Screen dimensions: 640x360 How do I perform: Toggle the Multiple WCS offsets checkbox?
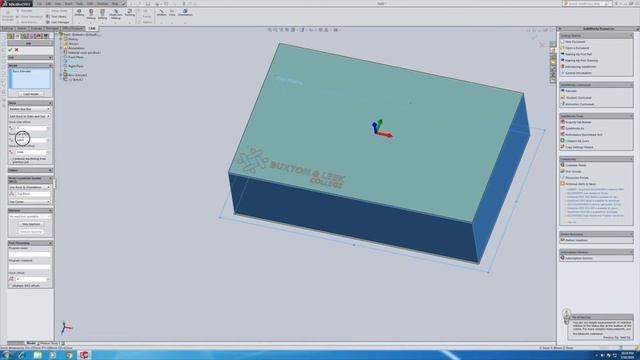click(x=10, y=286)
